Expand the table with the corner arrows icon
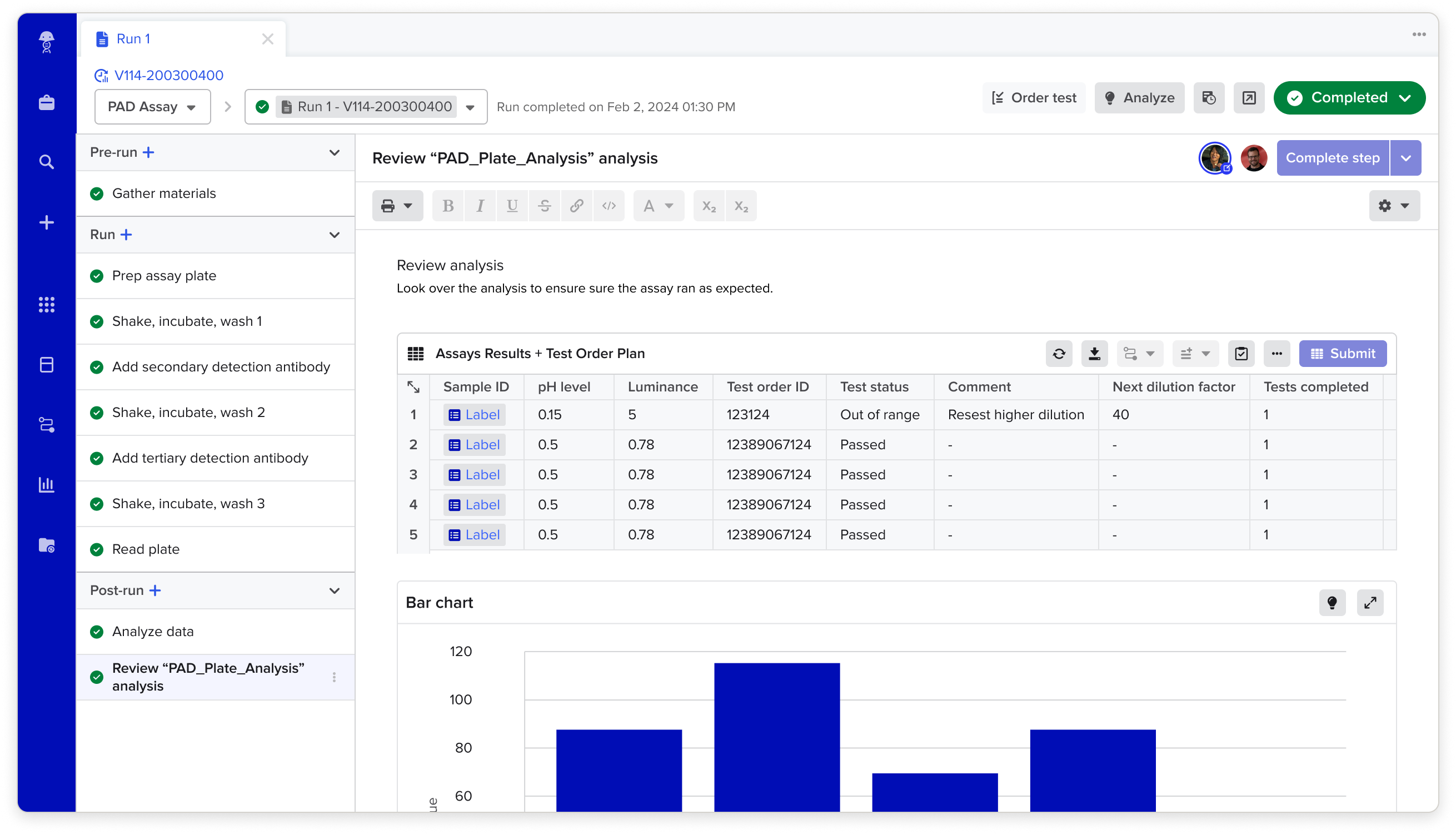The width and height of the screenshot is (1456, 834). 413,387
